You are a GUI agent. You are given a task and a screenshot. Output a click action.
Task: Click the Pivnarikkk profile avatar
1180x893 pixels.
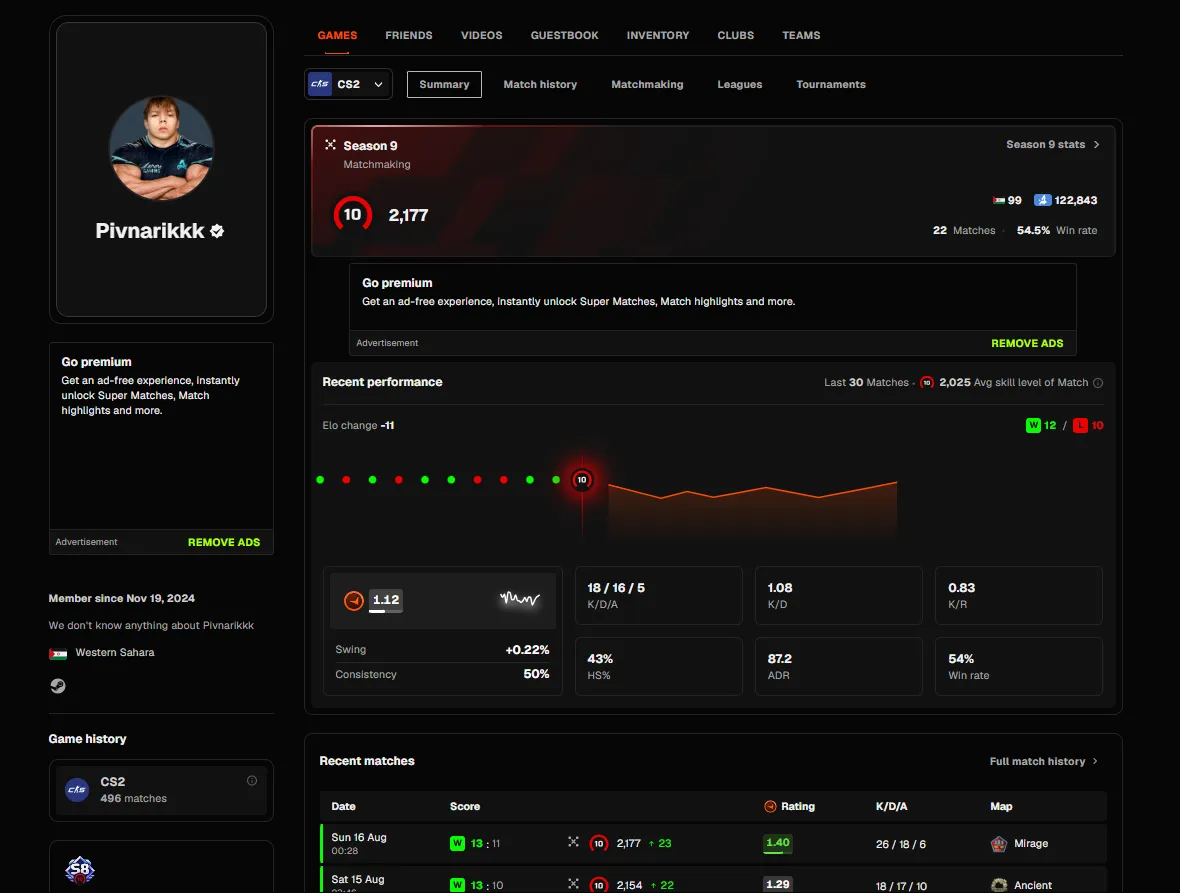click(161, 147)
